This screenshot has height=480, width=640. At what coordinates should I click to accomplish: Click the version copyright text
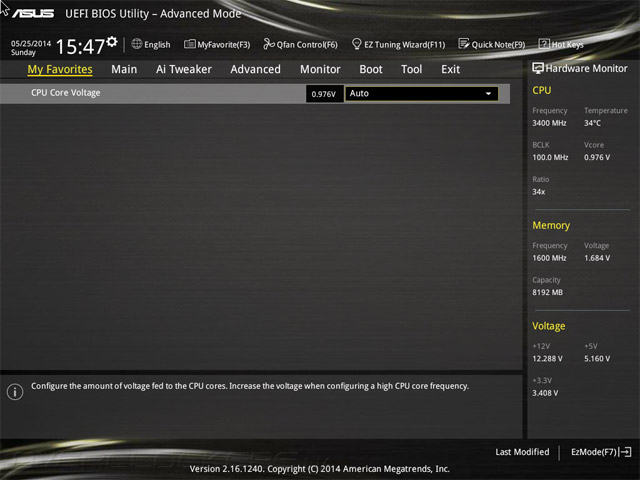coord(320,469)
